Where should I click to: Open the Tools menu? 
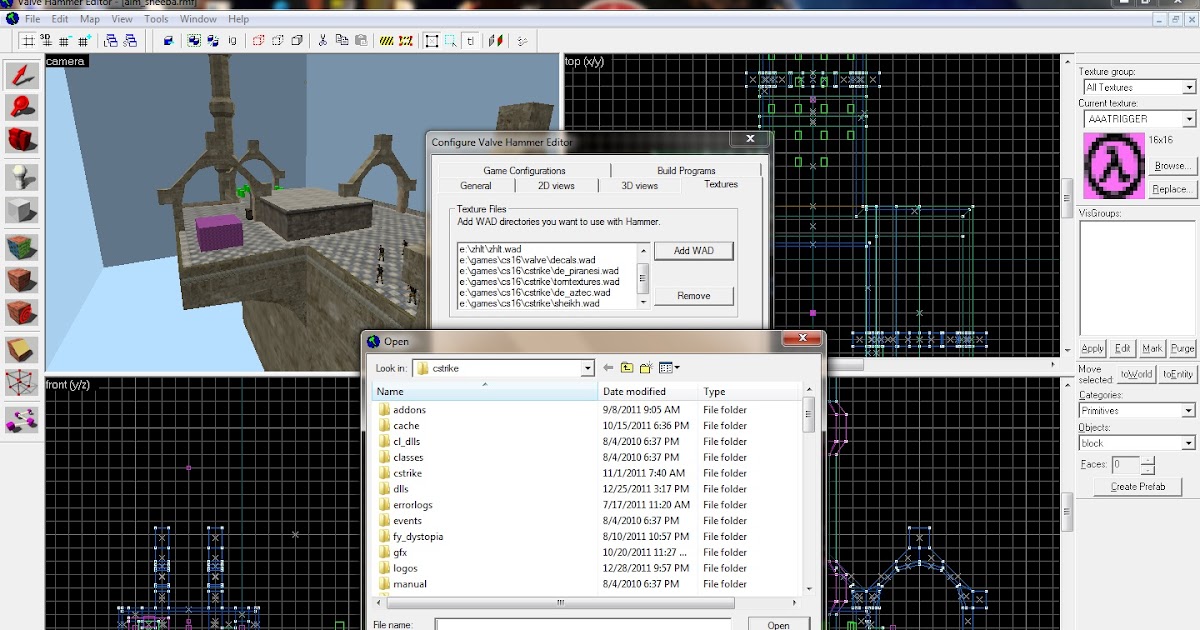pos(156,19)
